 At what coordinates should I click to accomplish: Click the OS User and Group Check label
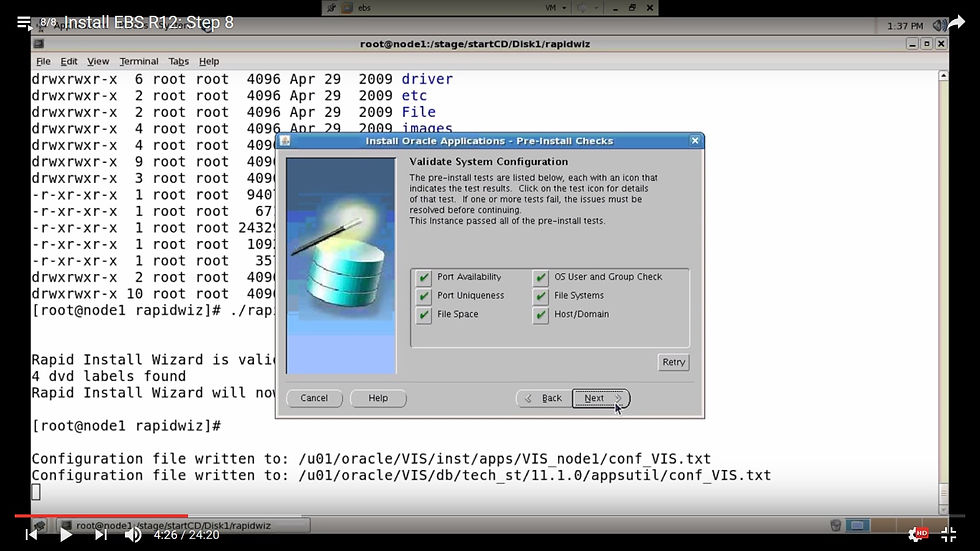[x=608, y=277]
